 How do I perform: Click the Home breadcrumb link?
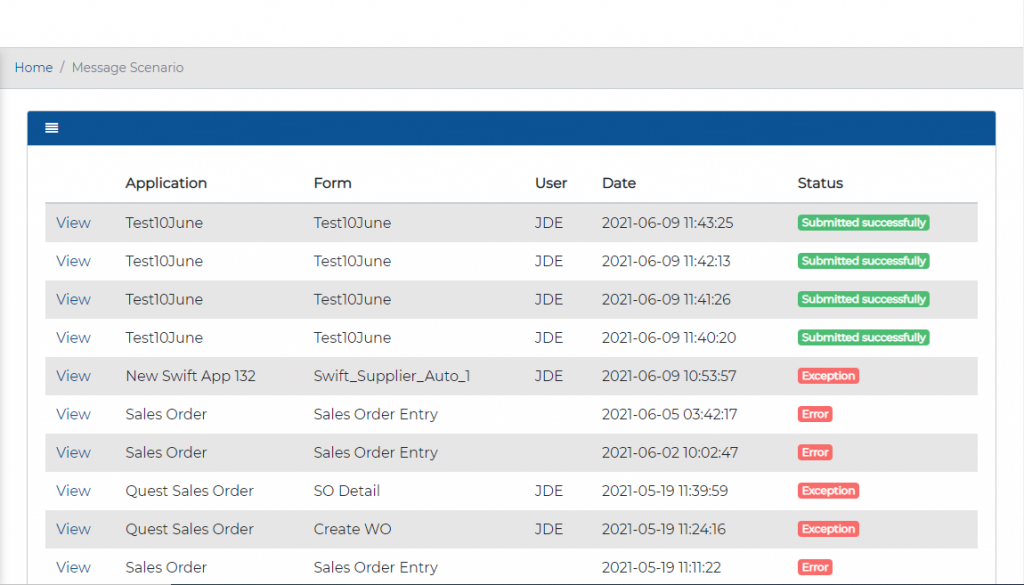[x=33, y=67]
